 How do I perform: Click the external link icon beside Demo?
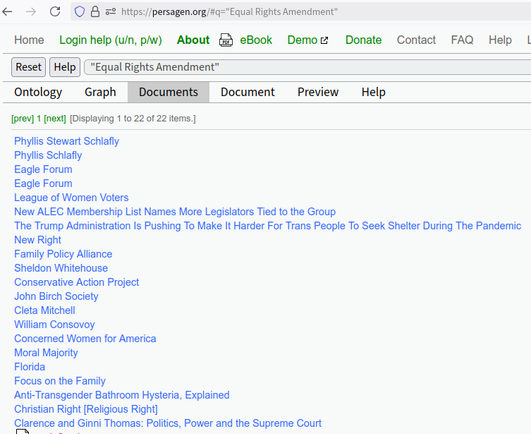324,40
